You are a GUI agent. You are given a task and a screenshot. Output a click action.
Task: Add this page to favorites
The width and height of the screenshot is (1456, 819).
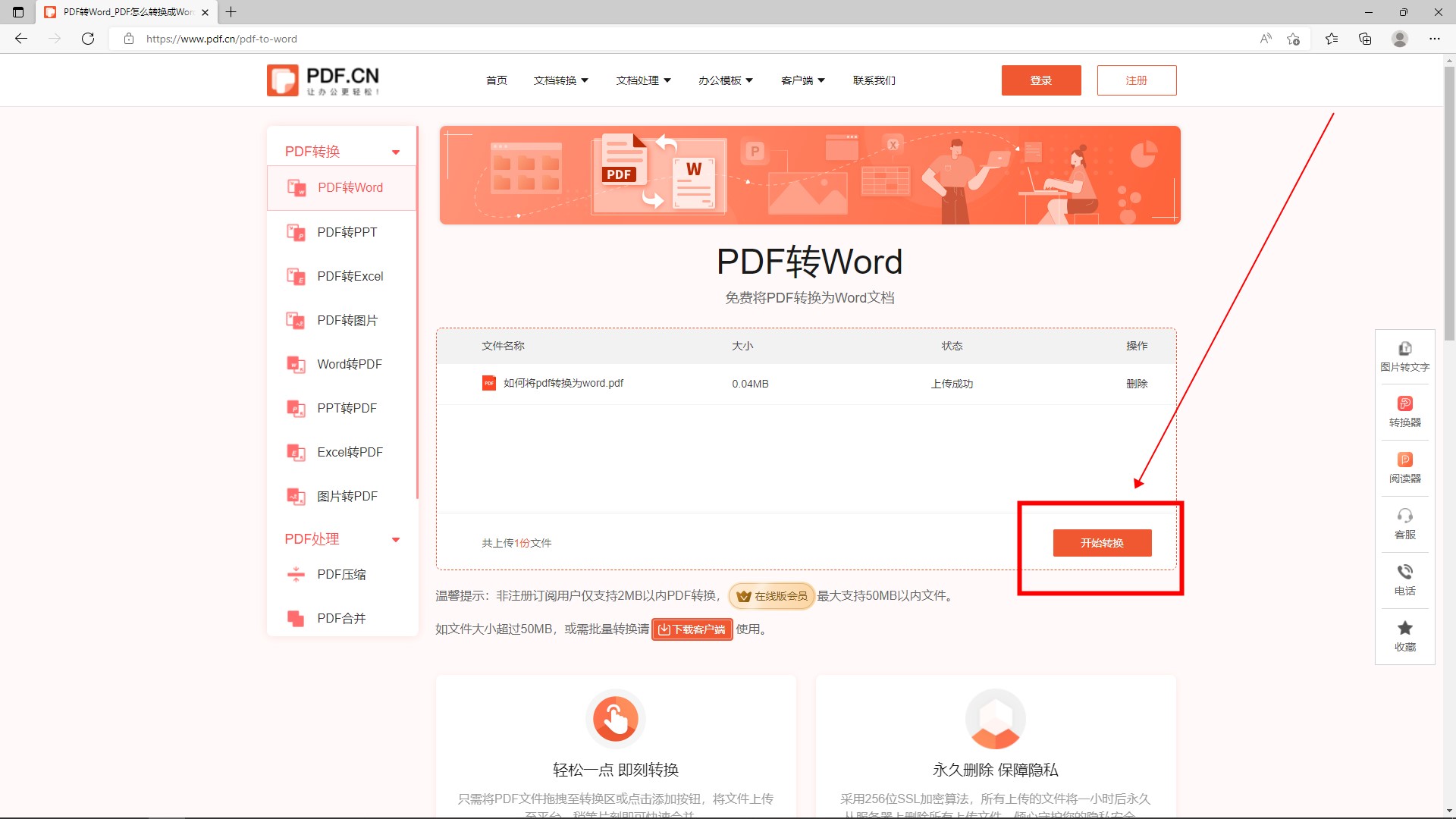point(1294,39)
